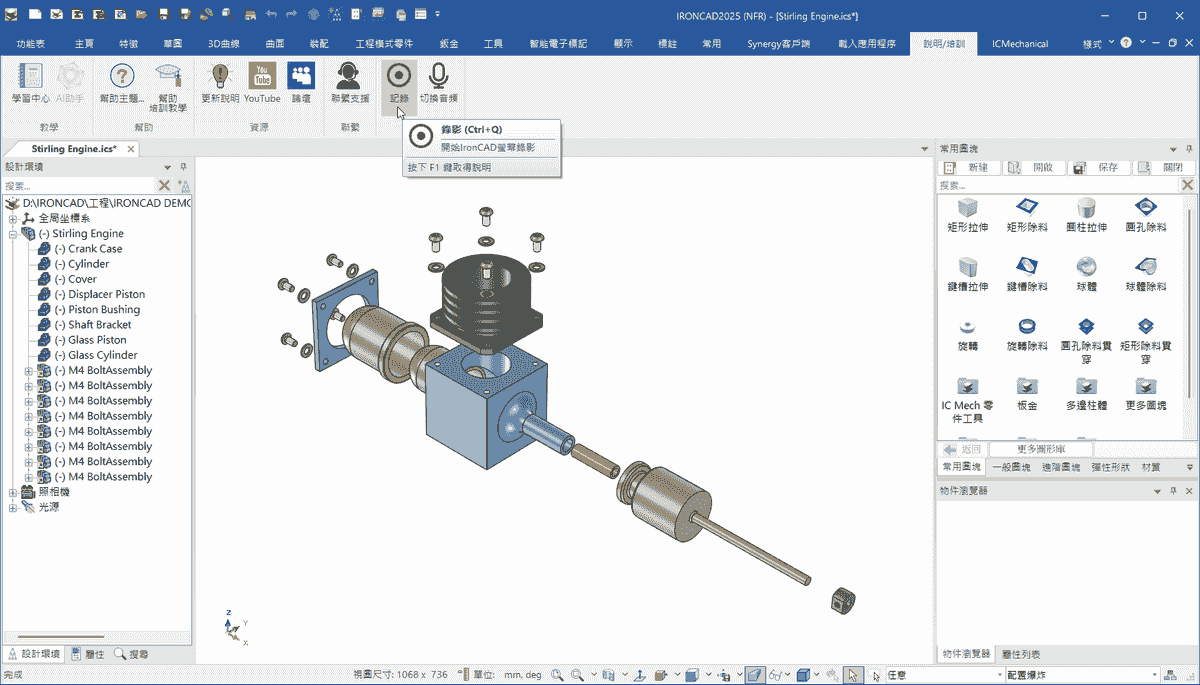Open 聯繫支援 headset support icon
1200x685 pixels.
350,75
